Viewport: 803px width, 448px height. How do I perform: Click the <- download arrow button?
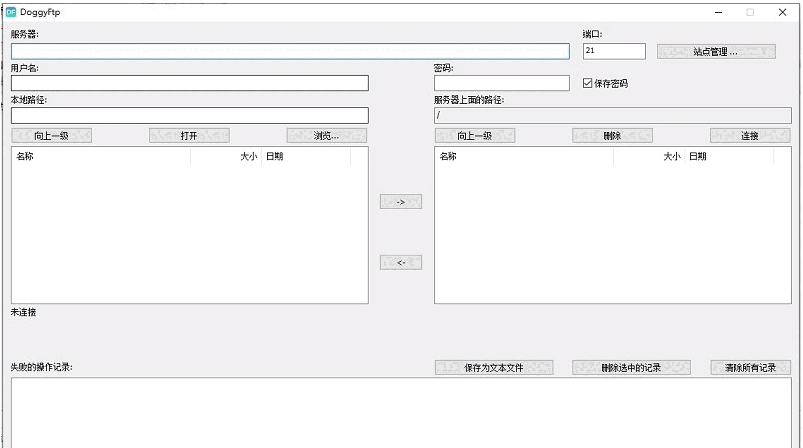point(401,263)
